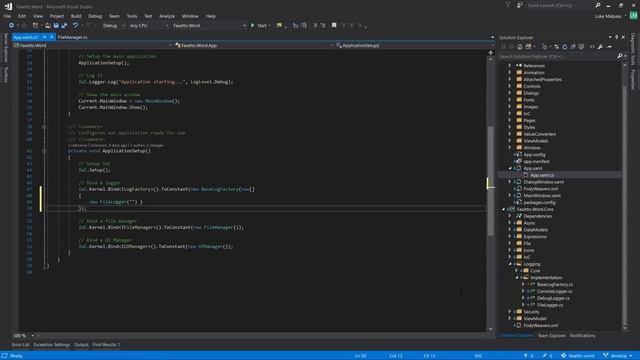Expand the ViewModels folder in Solution Explorer
Viewport: 640px width, 360px height.
(509, 141)
